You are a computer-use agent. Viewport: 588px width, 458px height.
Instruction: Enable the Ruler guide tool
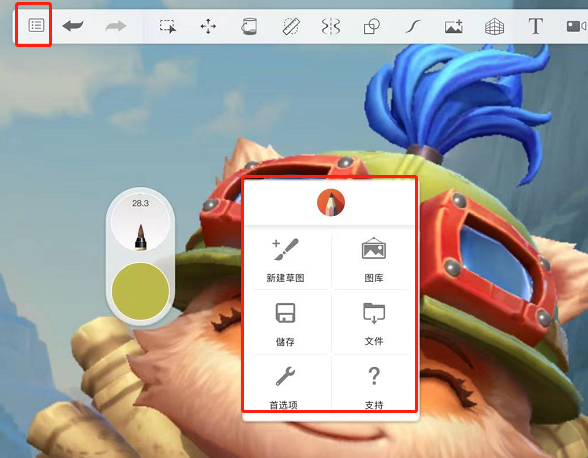291,27
